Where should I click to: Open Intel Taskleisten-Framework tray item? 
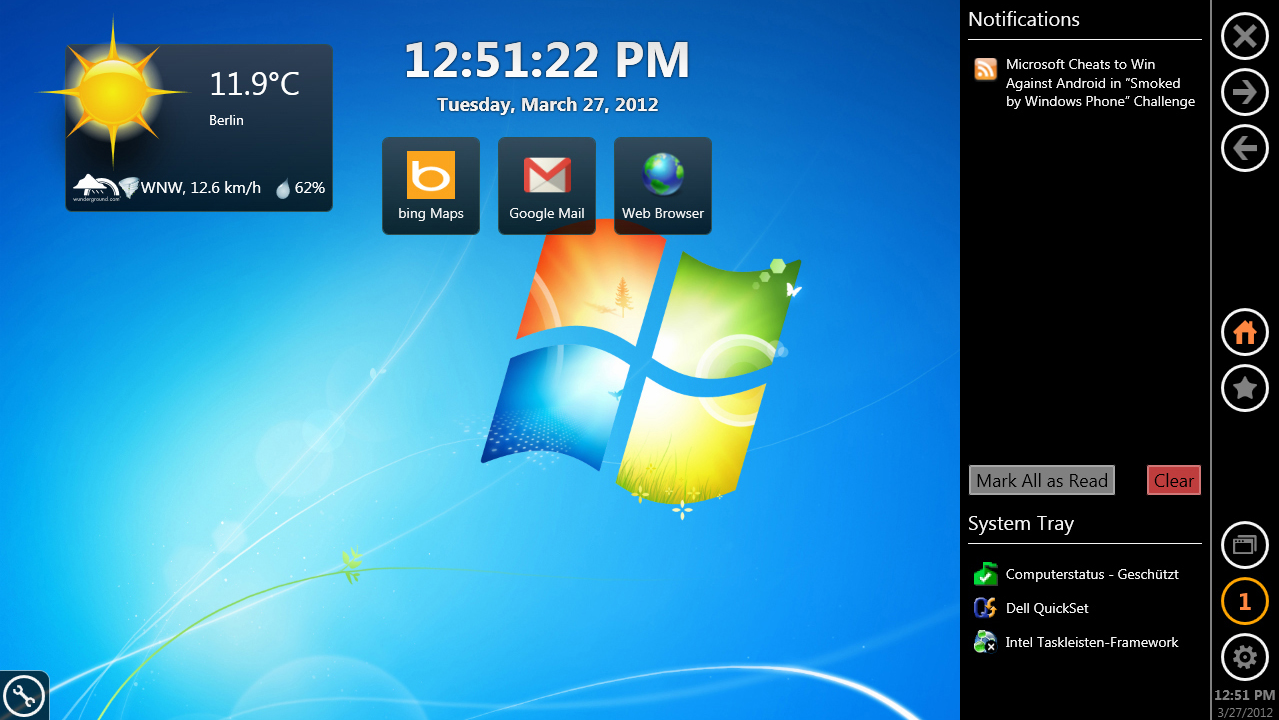coord(1092,642)
